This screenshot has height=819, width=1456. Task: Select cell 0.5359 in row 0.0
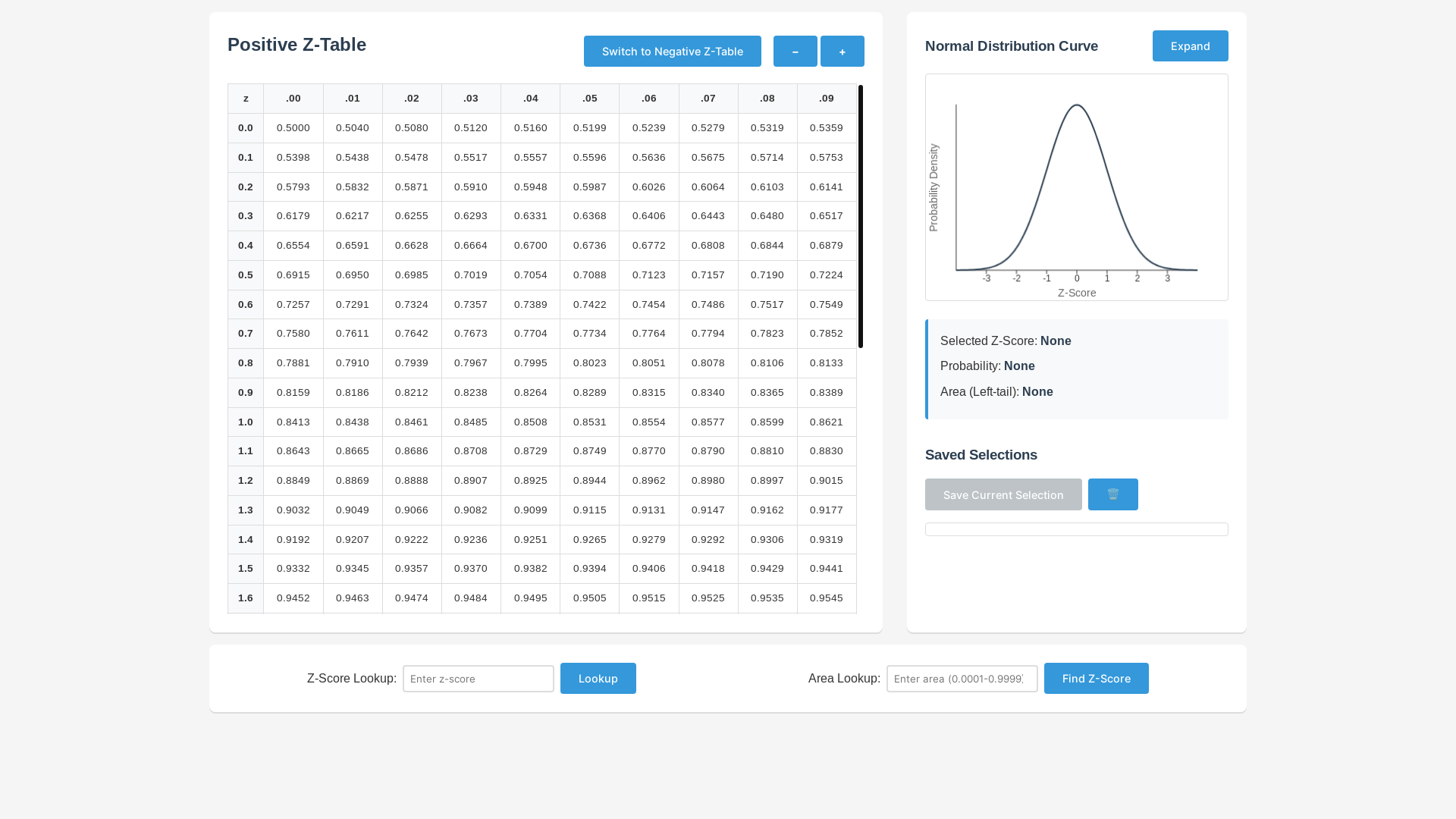(827, 128)
